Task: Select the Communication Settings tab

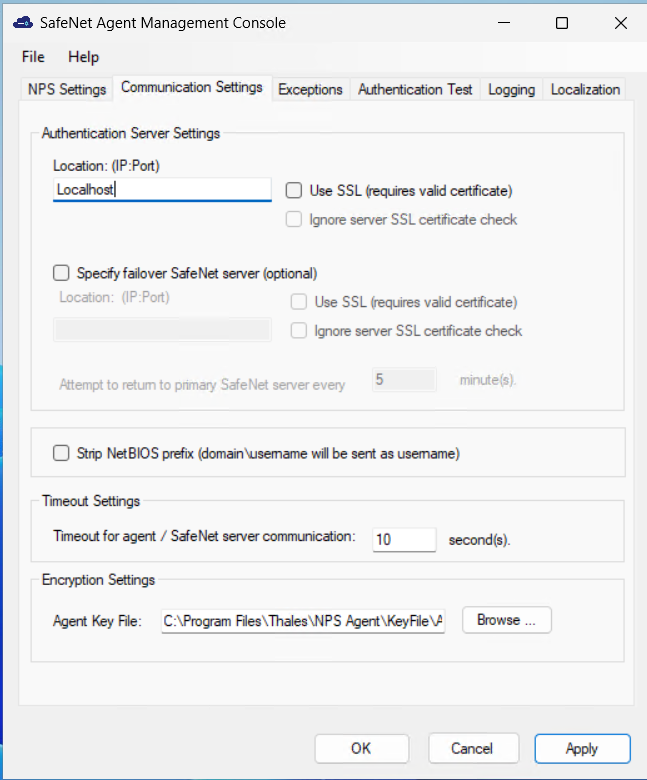Action: click(x=192, y=88)
